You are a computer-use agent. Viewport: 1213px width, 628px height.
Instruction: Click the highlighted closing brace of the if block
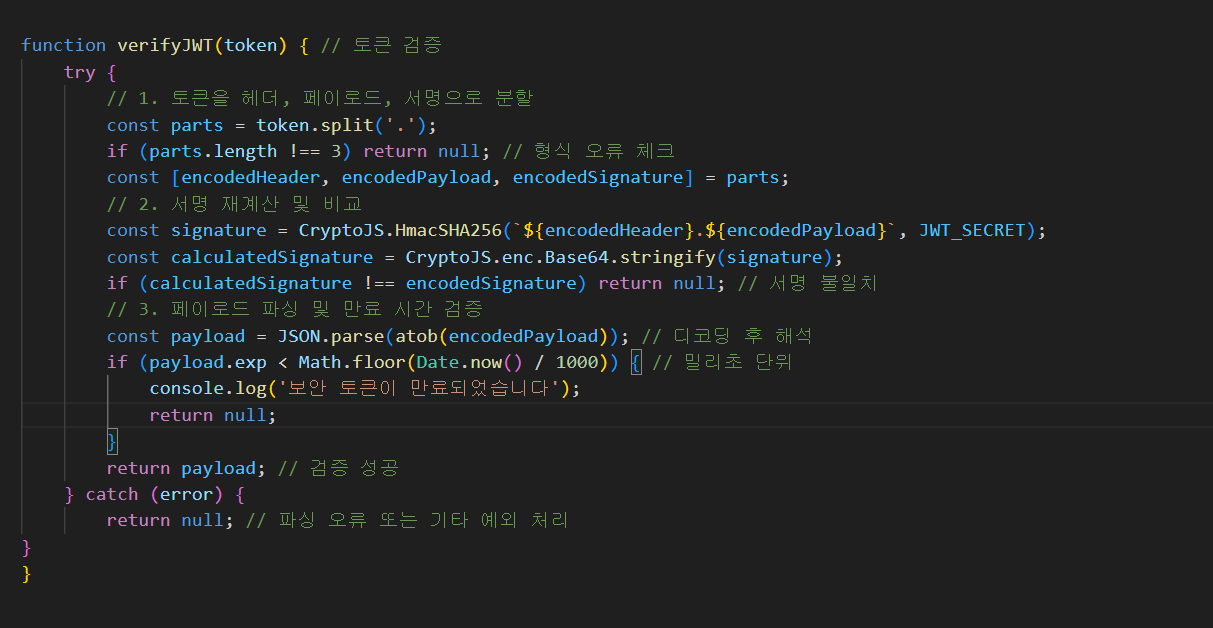click(x=112, y=441)
